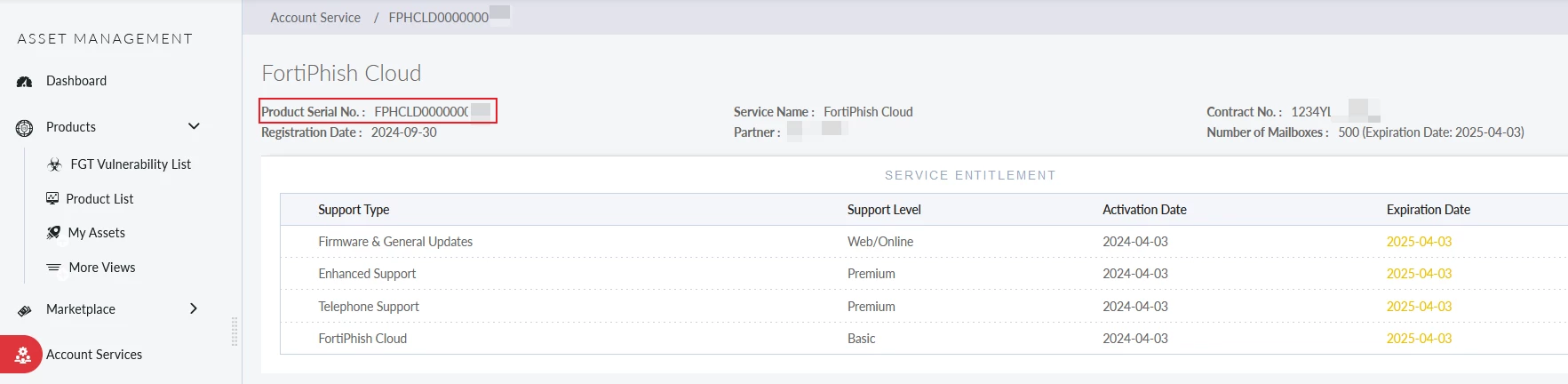Open Product List in the sidebar
This screenshot has width=1568, height=384.
point(99,199)
